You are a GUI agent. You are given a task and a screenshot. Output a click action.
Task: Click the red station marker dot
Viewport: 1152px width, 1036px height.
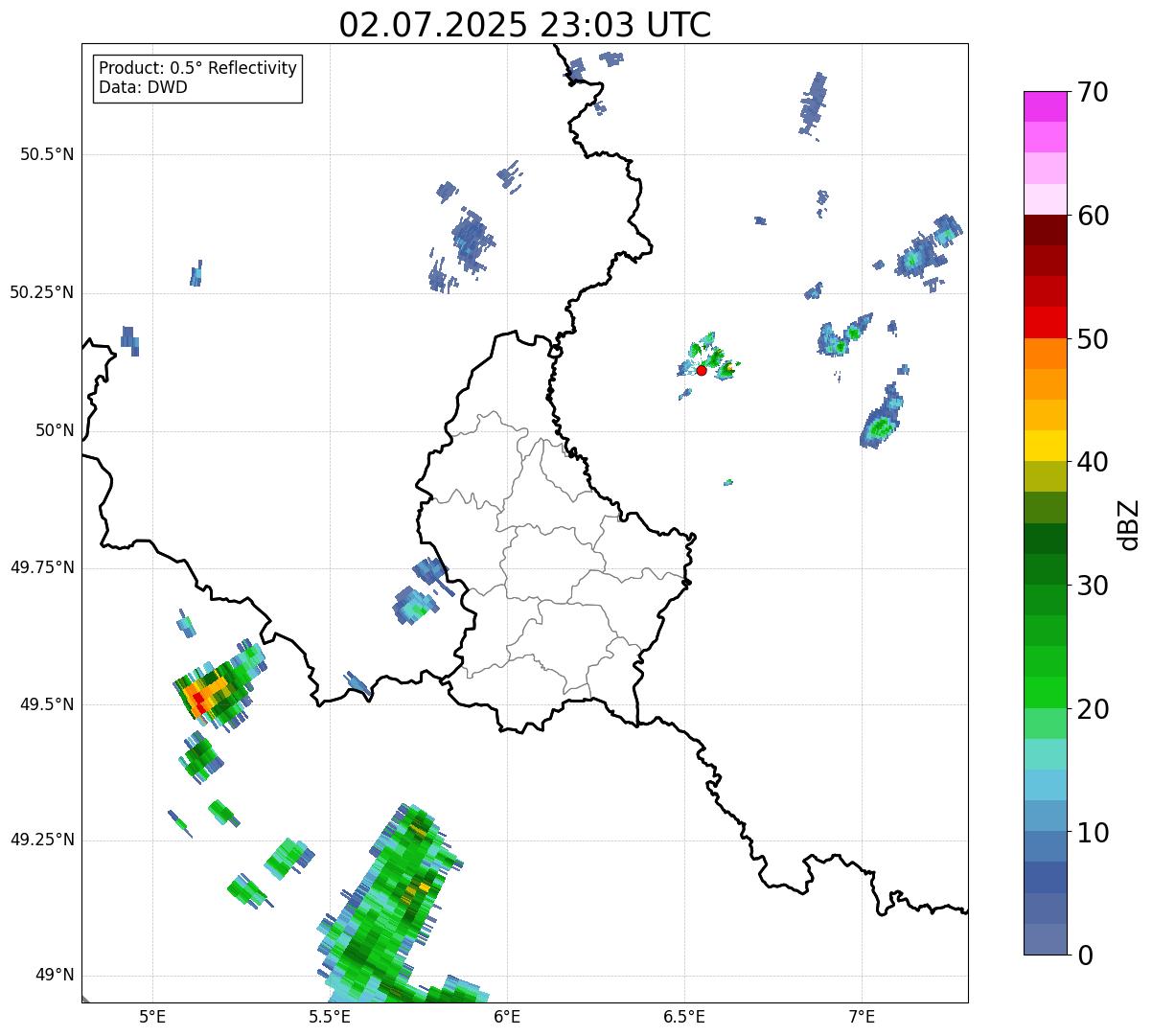tap(702, 370)
